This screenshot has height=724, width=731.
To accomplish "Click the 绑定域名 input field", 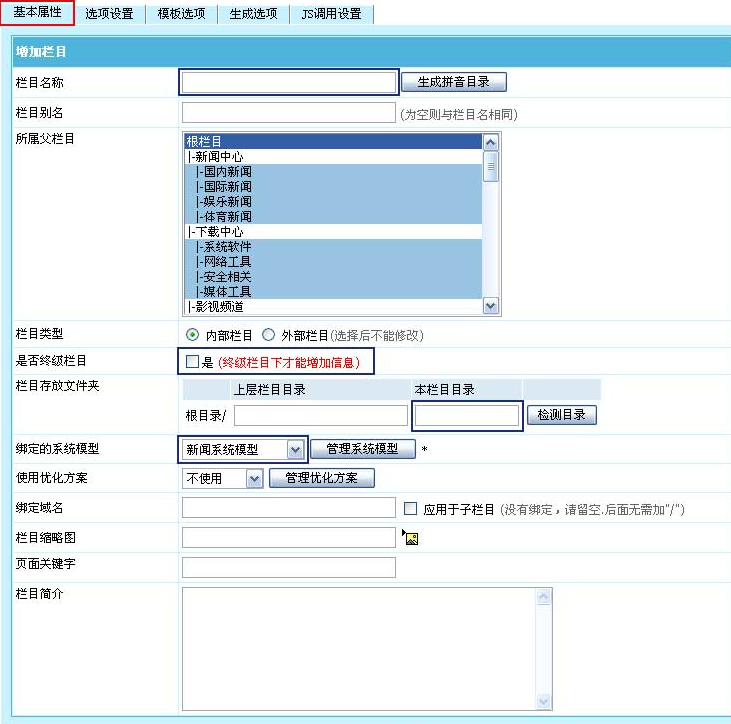I will [x=289, y=508].
